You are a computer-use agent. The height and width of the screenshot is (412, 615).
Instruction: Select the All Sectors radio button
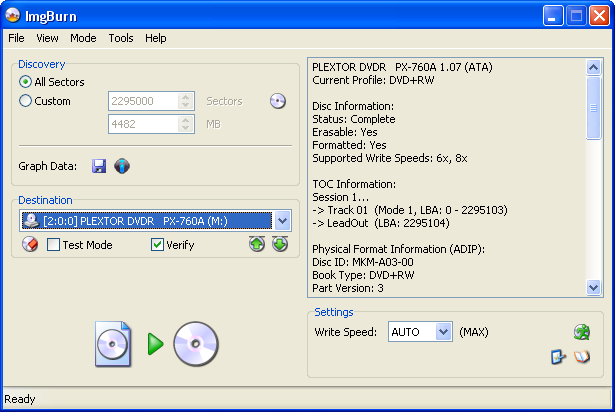click(x=25, y=82)
